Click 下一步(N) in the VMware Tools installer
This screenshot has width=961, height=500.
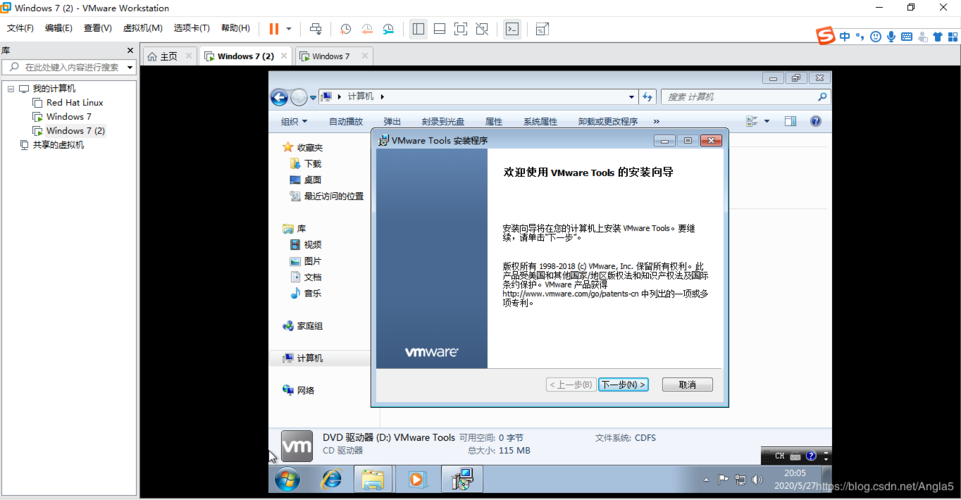pyautogui.click(x=623, y=385)
